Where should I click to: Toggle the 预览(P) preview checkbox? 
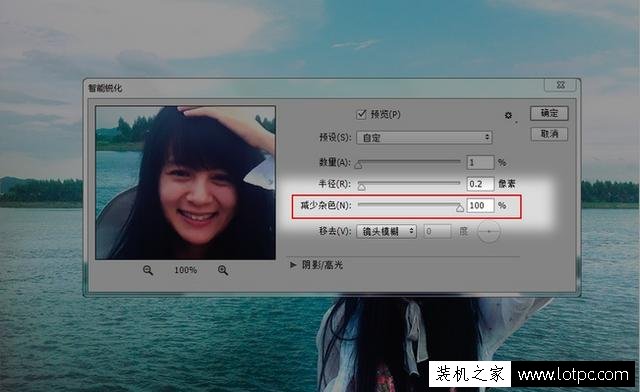pyautogui.click(x=361, y=114)
